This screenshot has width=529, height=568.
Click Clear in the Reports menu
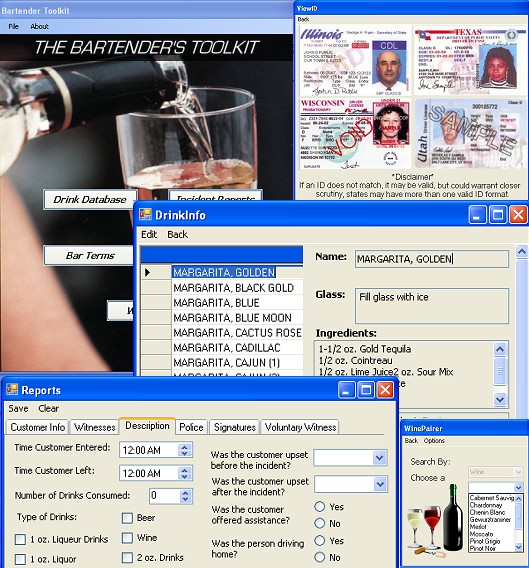coord(49,408)
